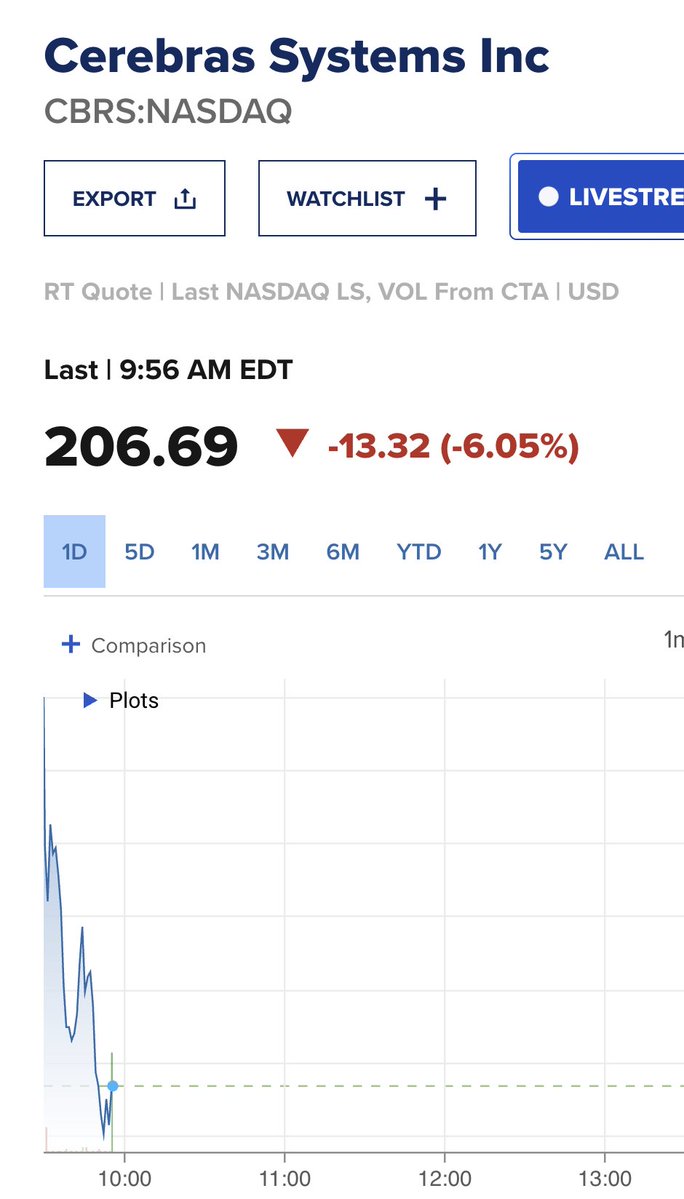Select the 1M time range
Viewport: 684px width, 1199px height.
pyautogui.click(x=205, y=551)
